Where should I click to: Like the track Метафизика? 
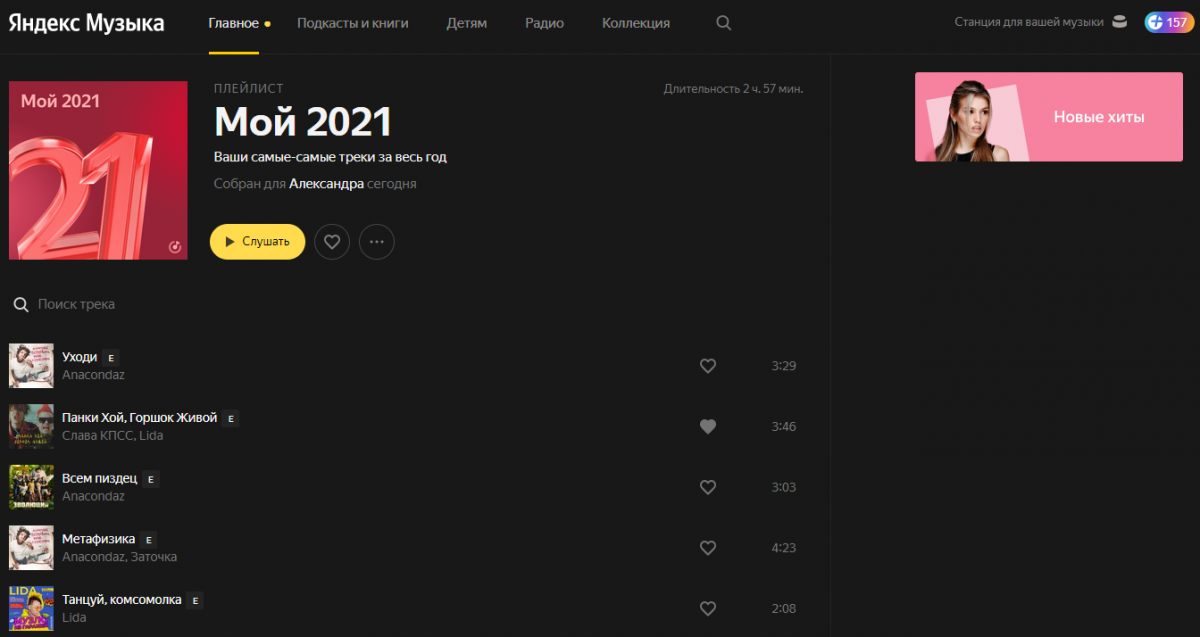pos(708,548)
